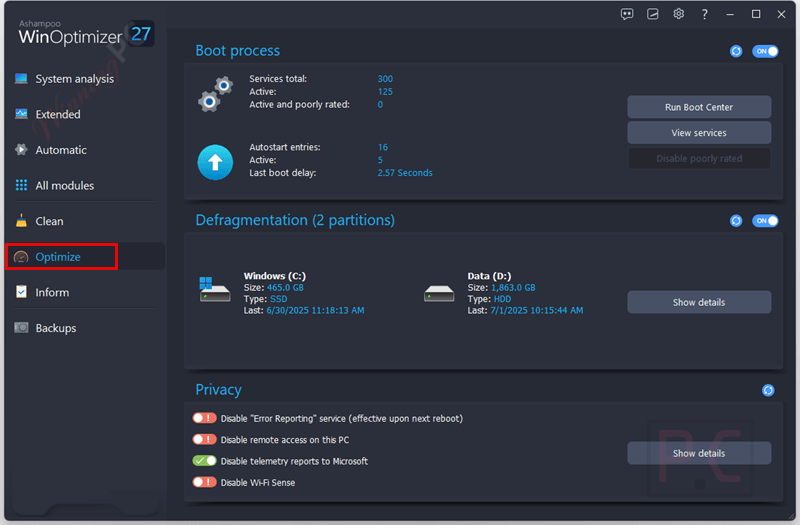Viewport: 800px width, 525px height.
Task: Click the Extended chart icon
Action: click(21, 114)
